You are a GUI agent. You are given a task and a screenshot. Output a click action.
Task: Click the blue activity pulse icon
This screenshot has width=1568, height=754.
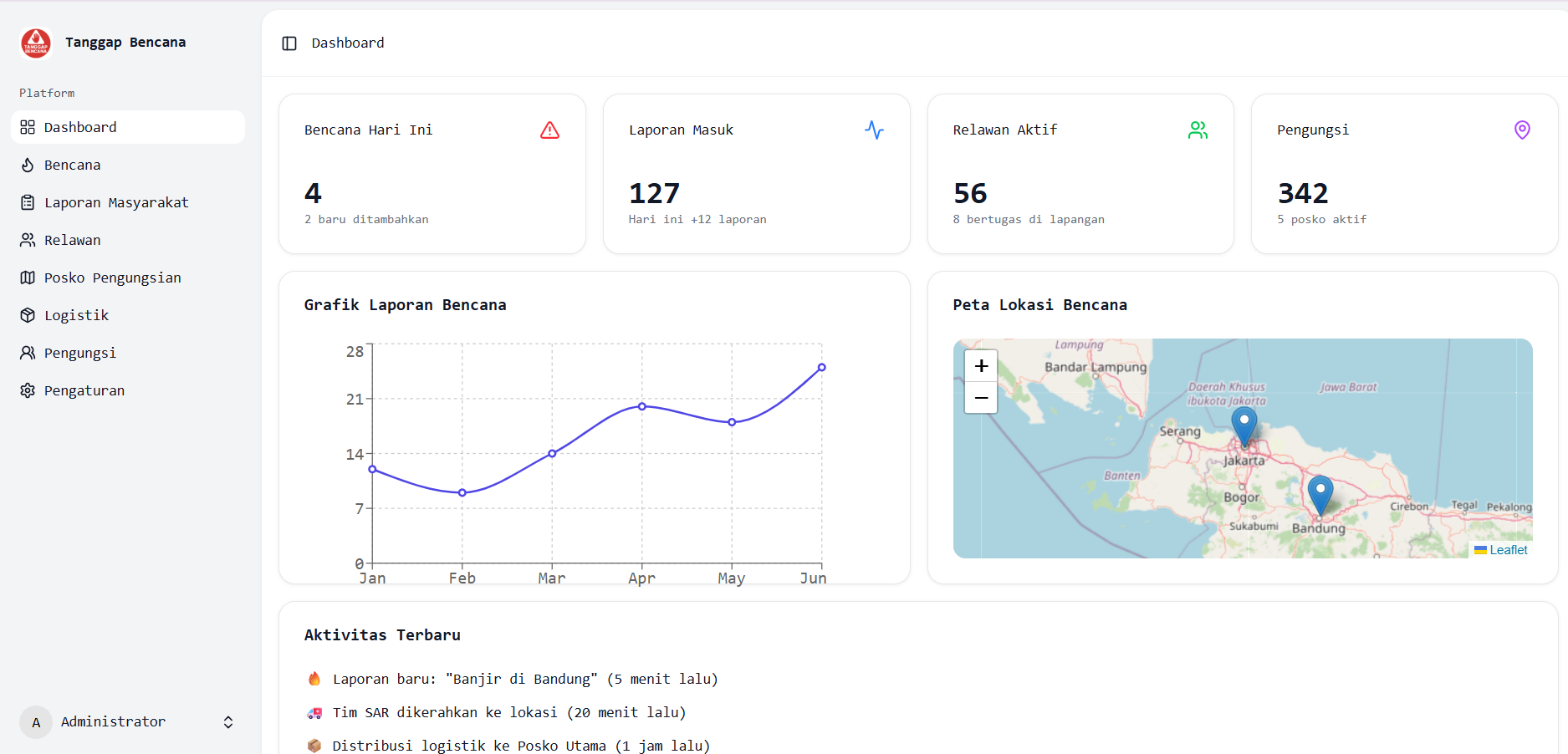pos(874,130)
